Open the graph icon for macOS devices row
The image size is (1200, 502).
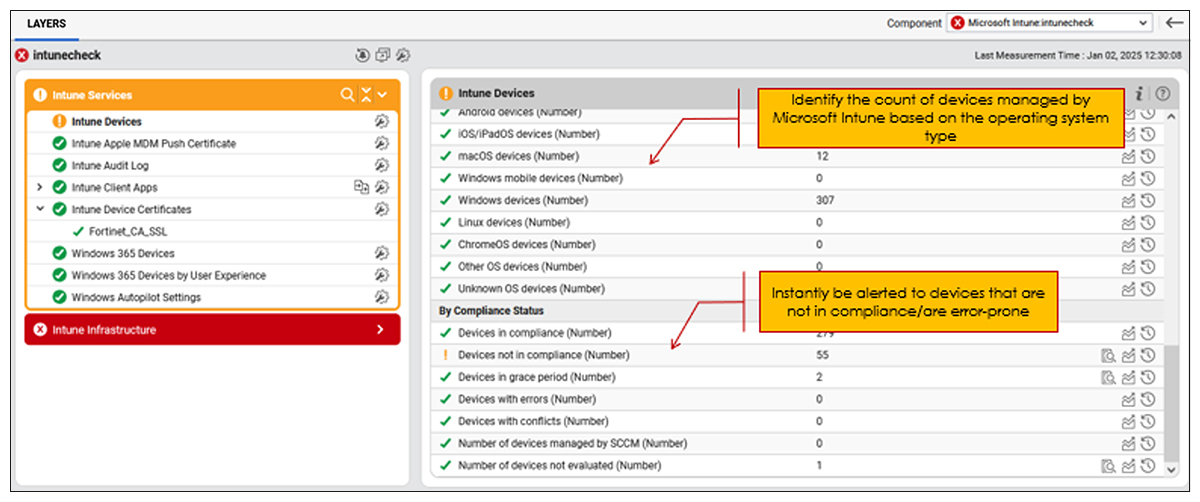[x=1129, y=156]
